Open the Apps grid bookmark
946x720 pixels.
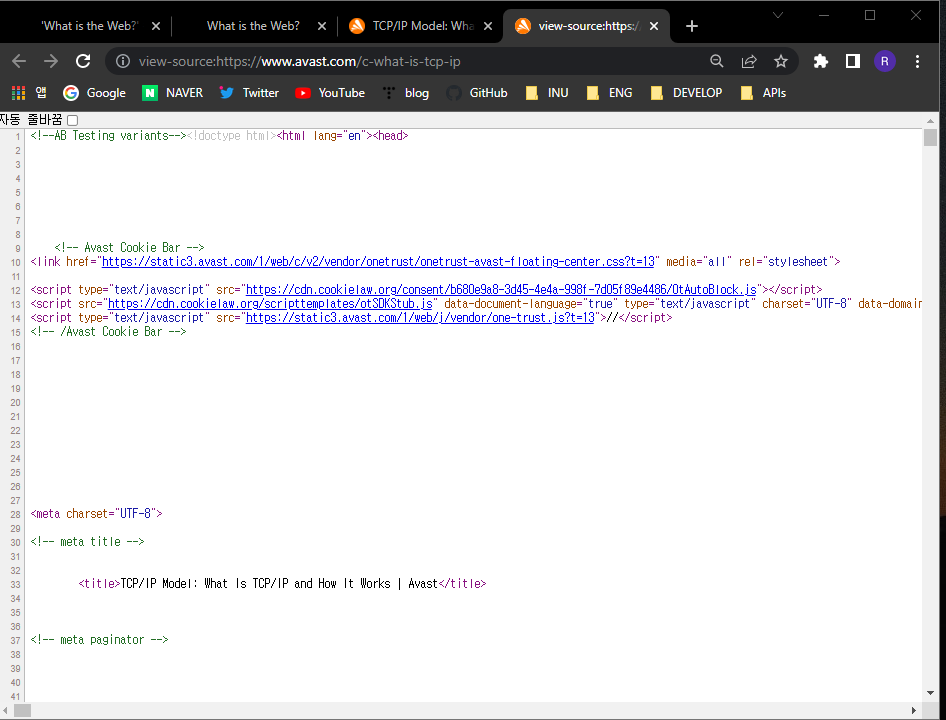point(28,92)
